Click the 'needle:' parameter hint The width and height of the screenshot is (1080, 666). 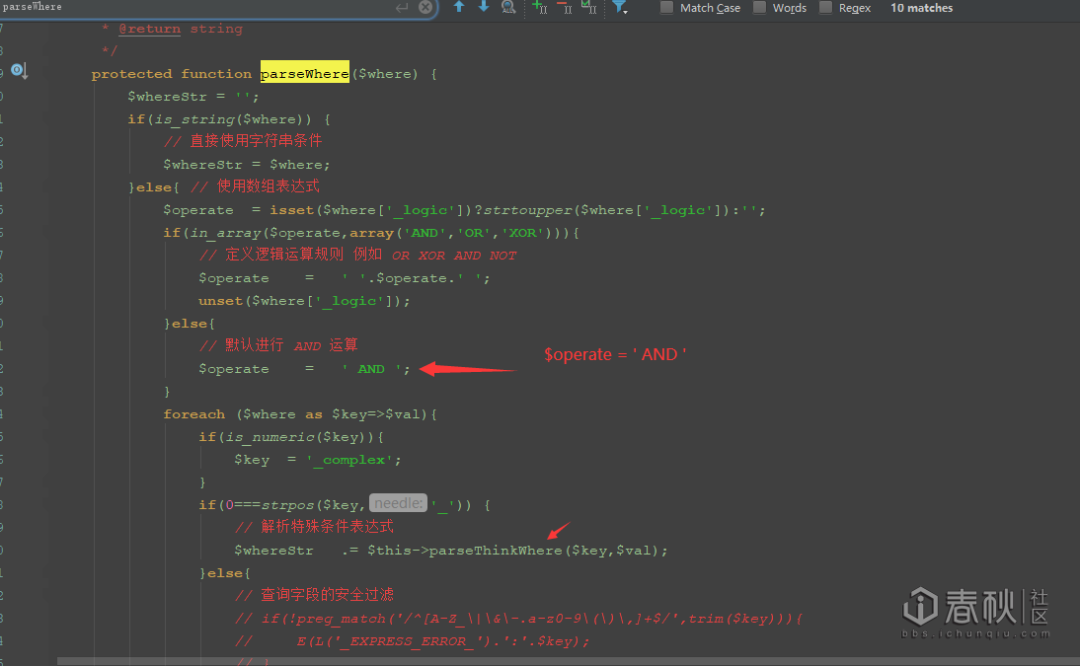coord(398,503)
